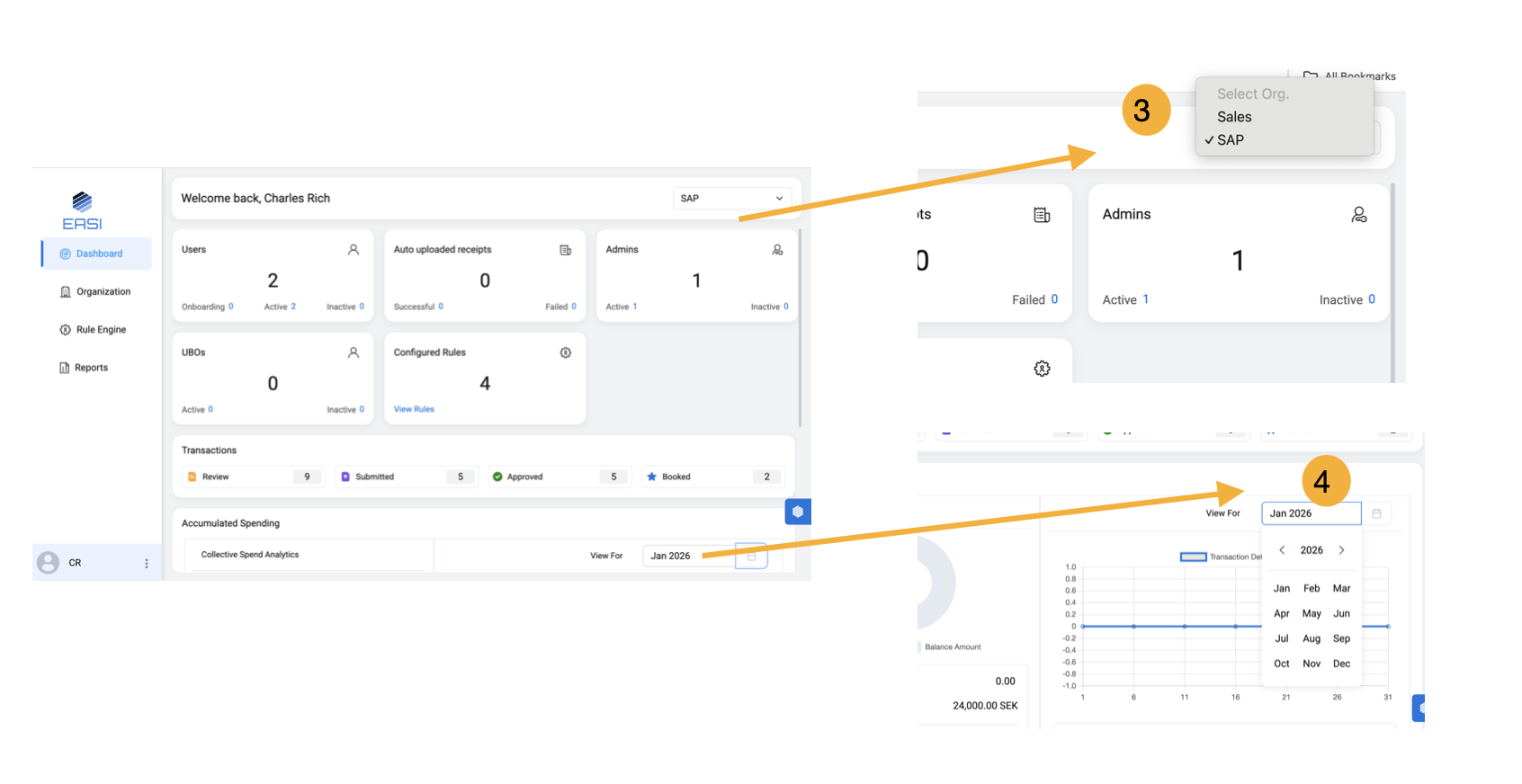Click the Auto uploaded receipts card icon

click(x=565, y=250)
